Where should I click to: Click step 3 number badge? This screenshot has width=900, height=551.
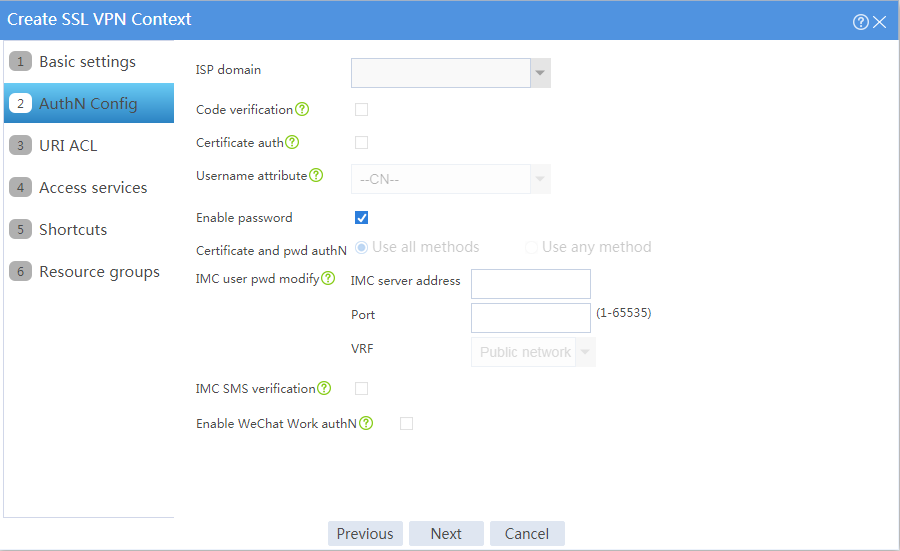click(x=21, y=145)
